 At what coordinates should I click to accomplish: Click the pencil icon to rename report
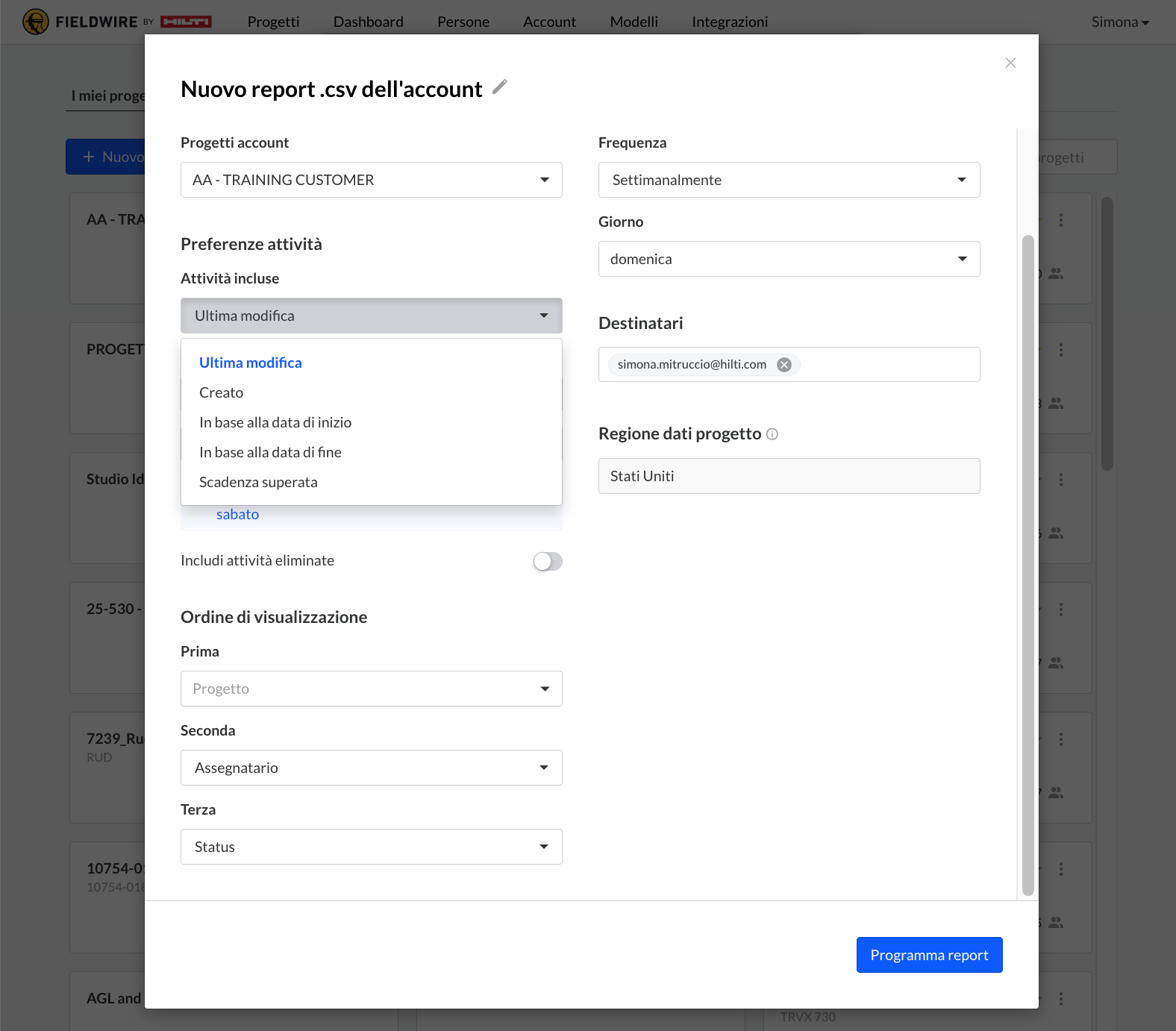[500, 87]
